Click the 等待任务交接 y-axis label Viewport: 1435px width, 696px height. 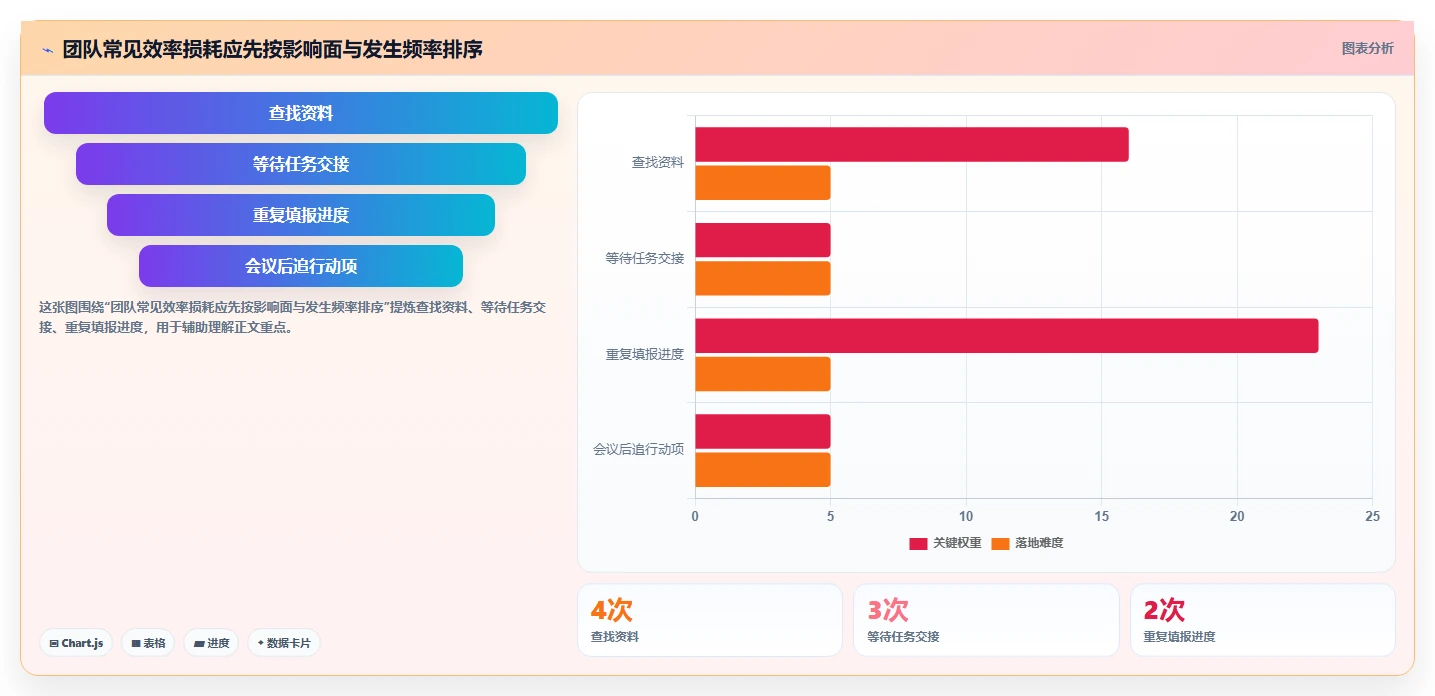coord(645,258)
